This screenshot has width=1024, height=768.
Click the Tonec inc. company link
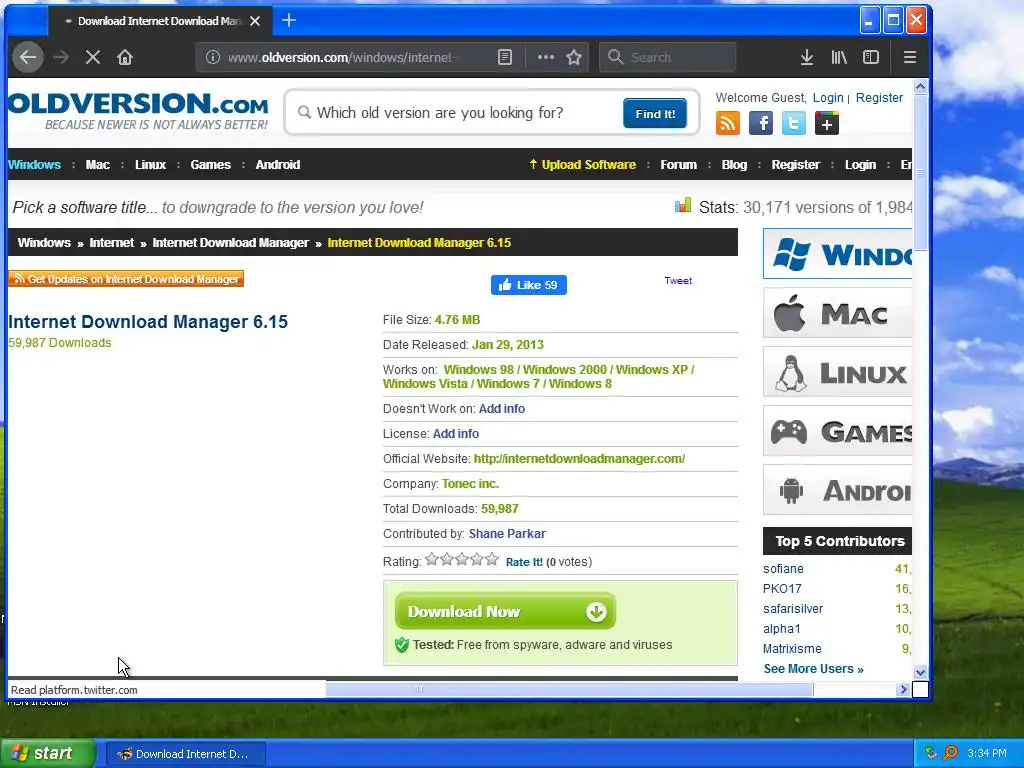[470, 484]
